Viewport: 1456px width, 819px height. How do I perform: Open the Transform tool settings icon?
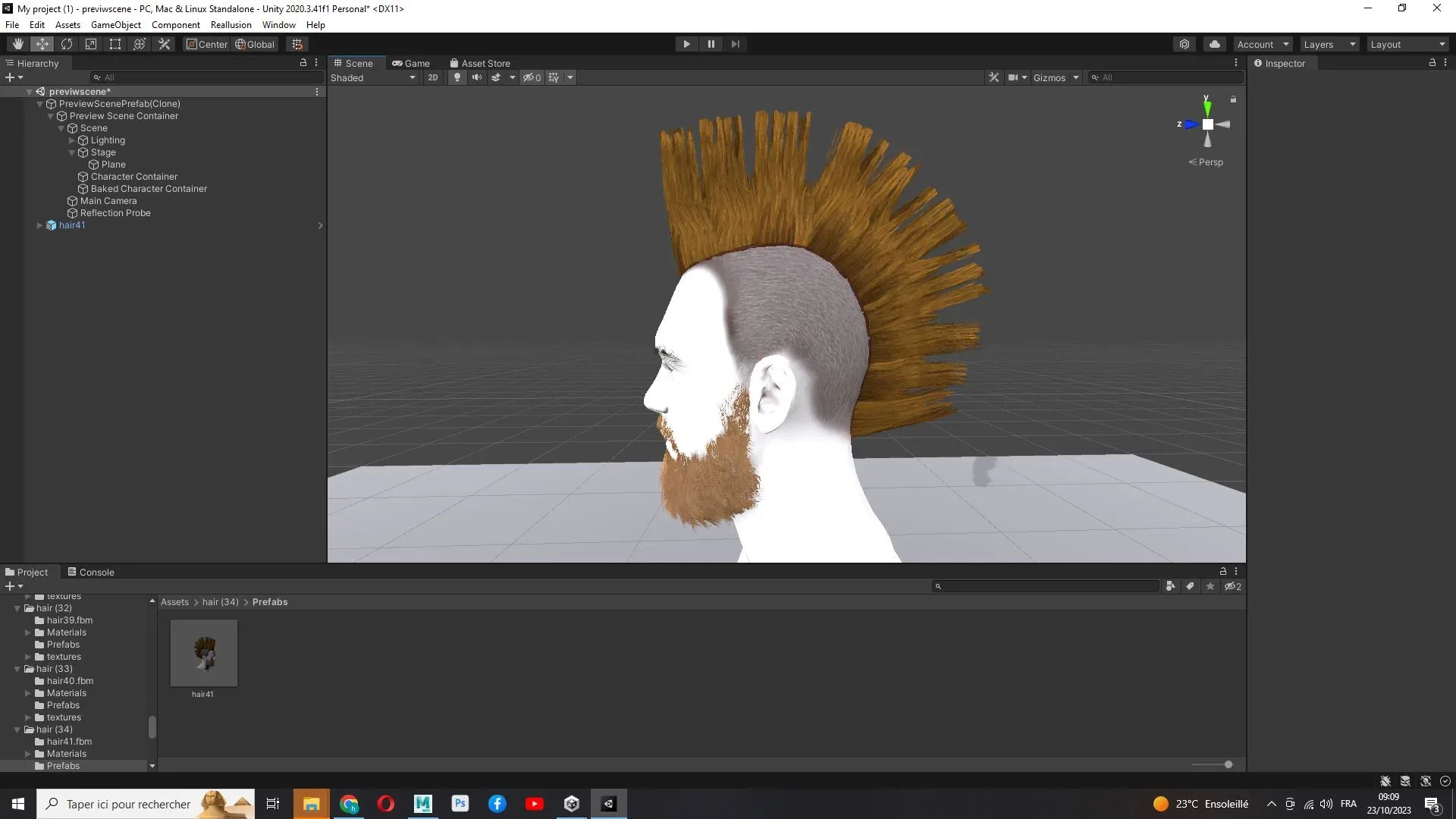(164, 43)
